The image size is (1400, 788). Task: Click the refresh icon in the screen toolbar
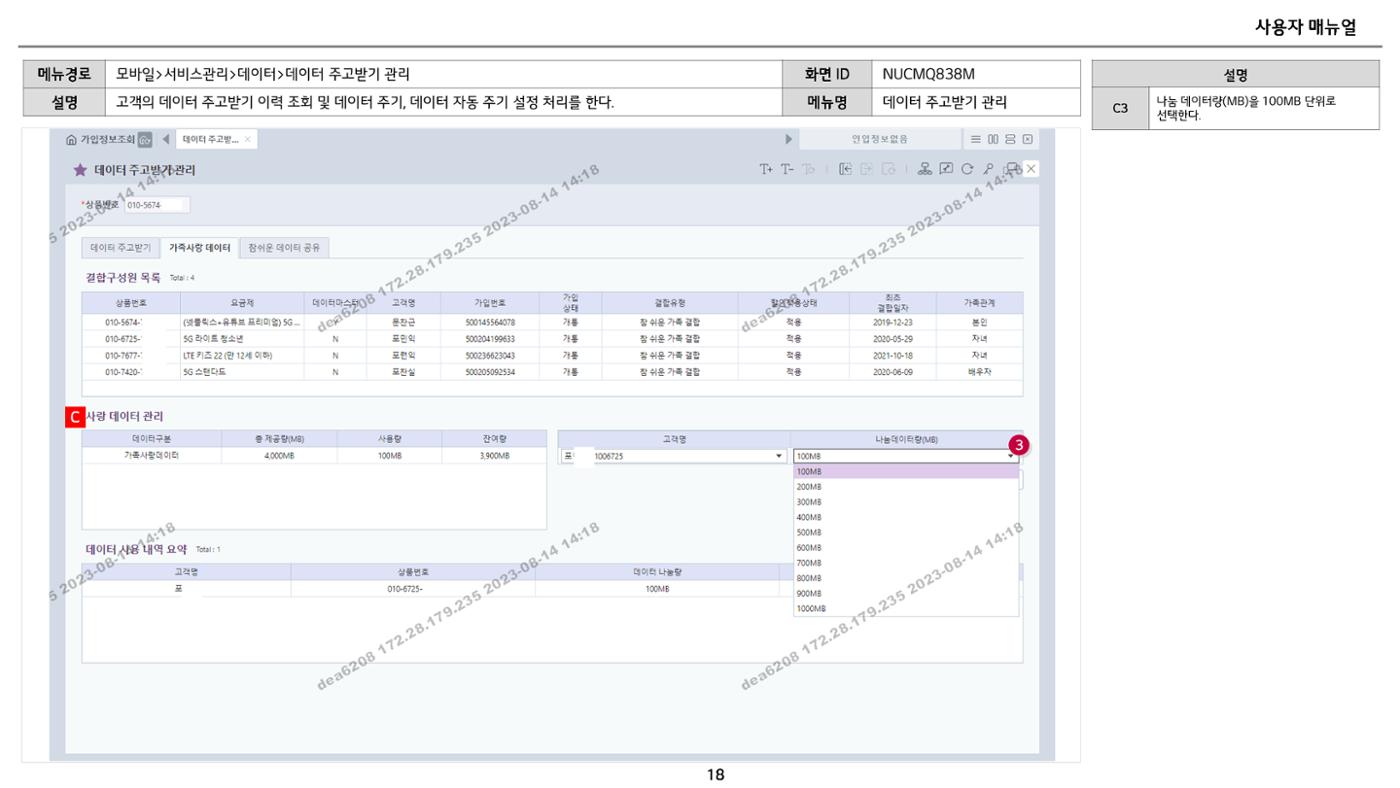click(x=967, y=169)
